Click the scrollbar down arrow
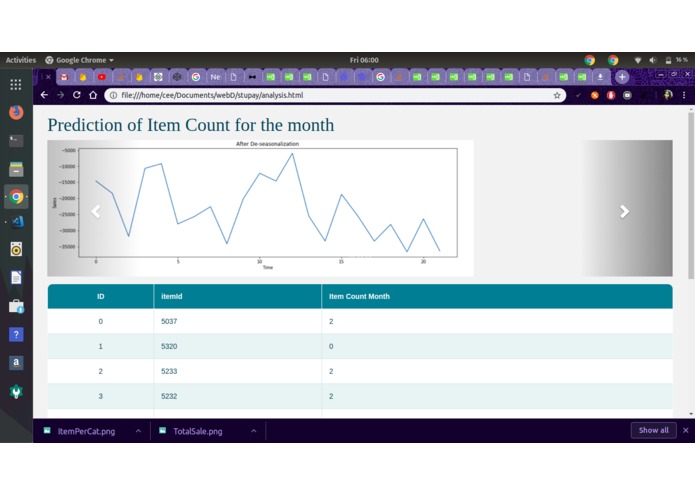 (691, 414)
